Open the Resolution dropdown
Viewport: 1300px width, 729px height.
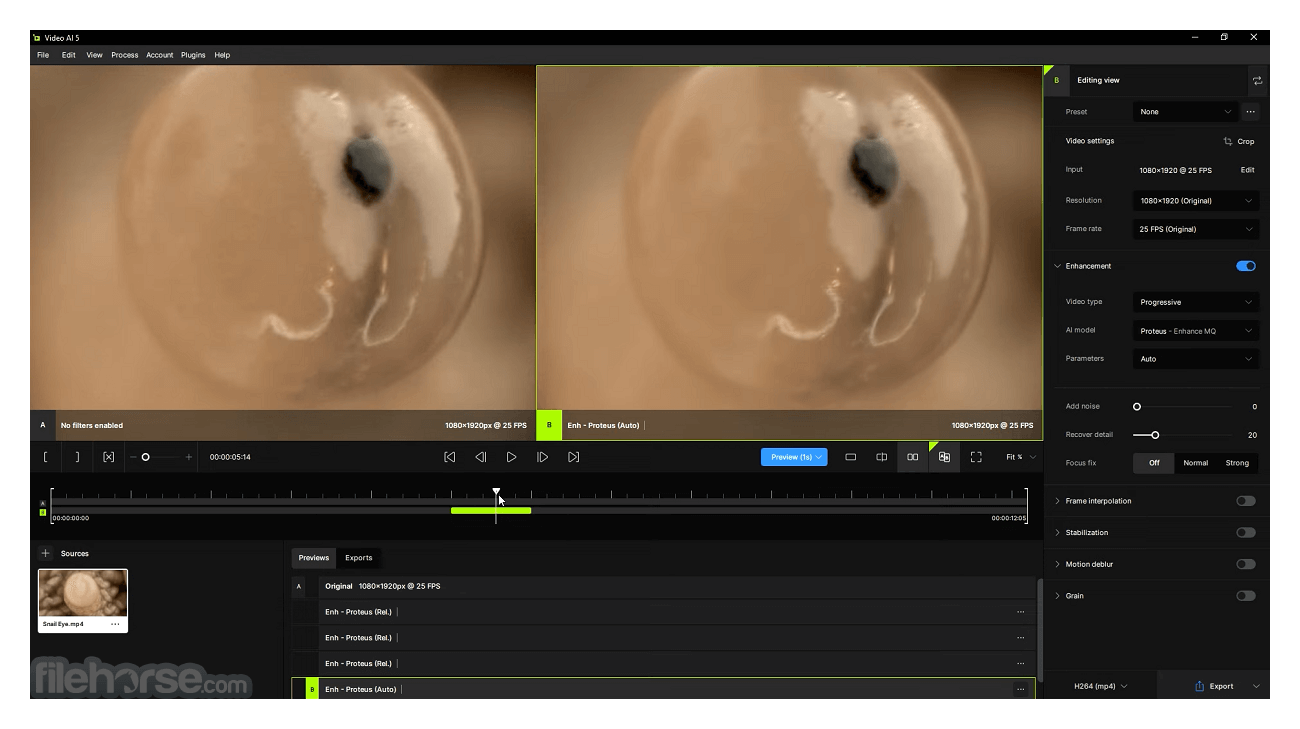[x=1196, y=201]
